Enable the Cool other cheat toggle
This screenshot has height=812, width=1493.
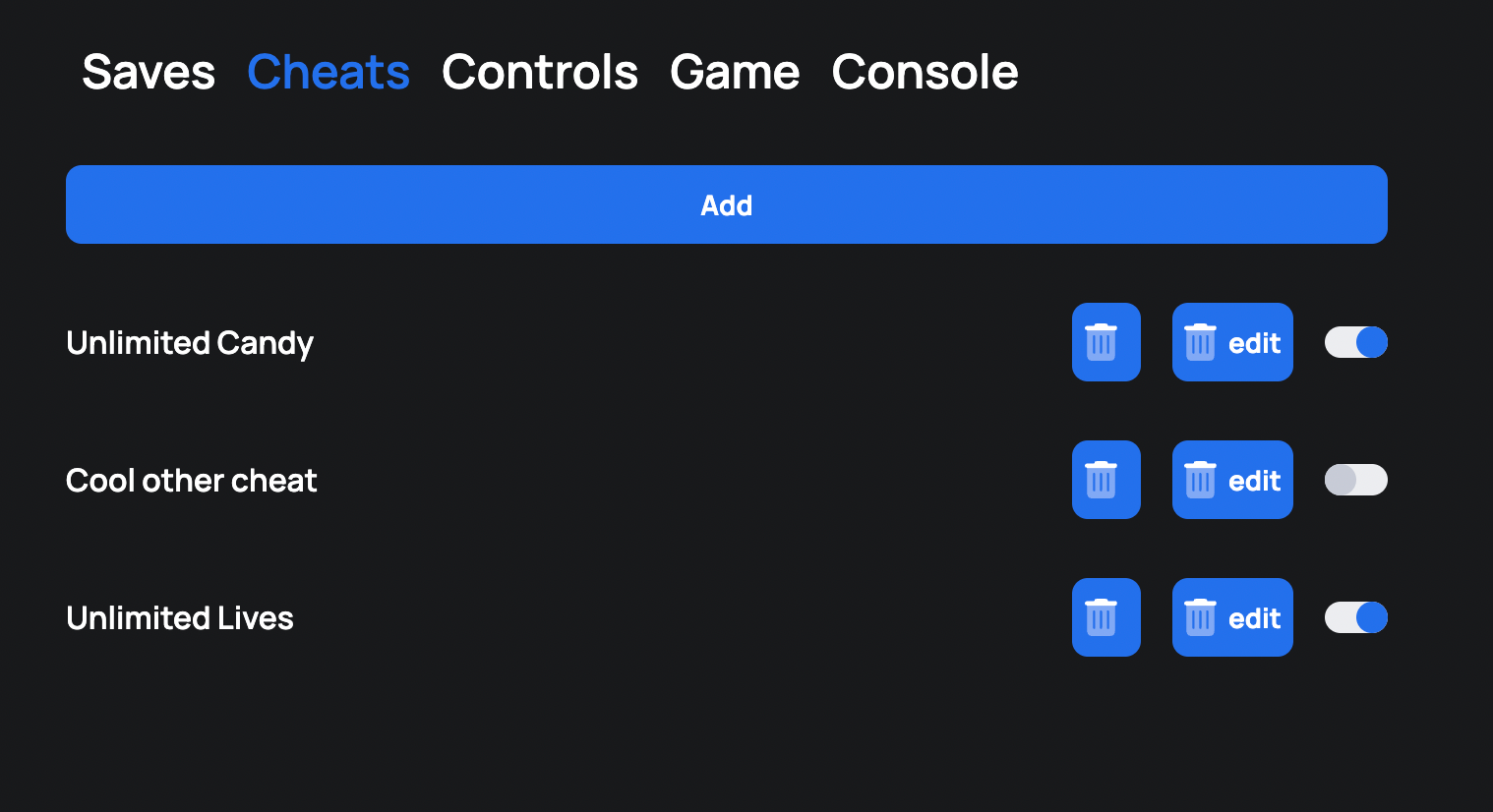pyautogui.click(x=1355, y=480)
